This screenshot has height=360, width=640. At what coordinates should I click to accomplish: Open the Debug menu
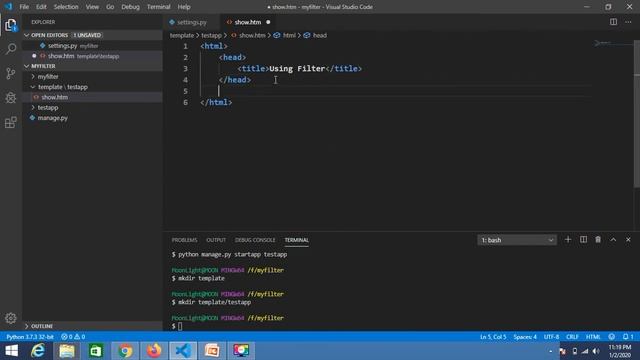(130, 7)
